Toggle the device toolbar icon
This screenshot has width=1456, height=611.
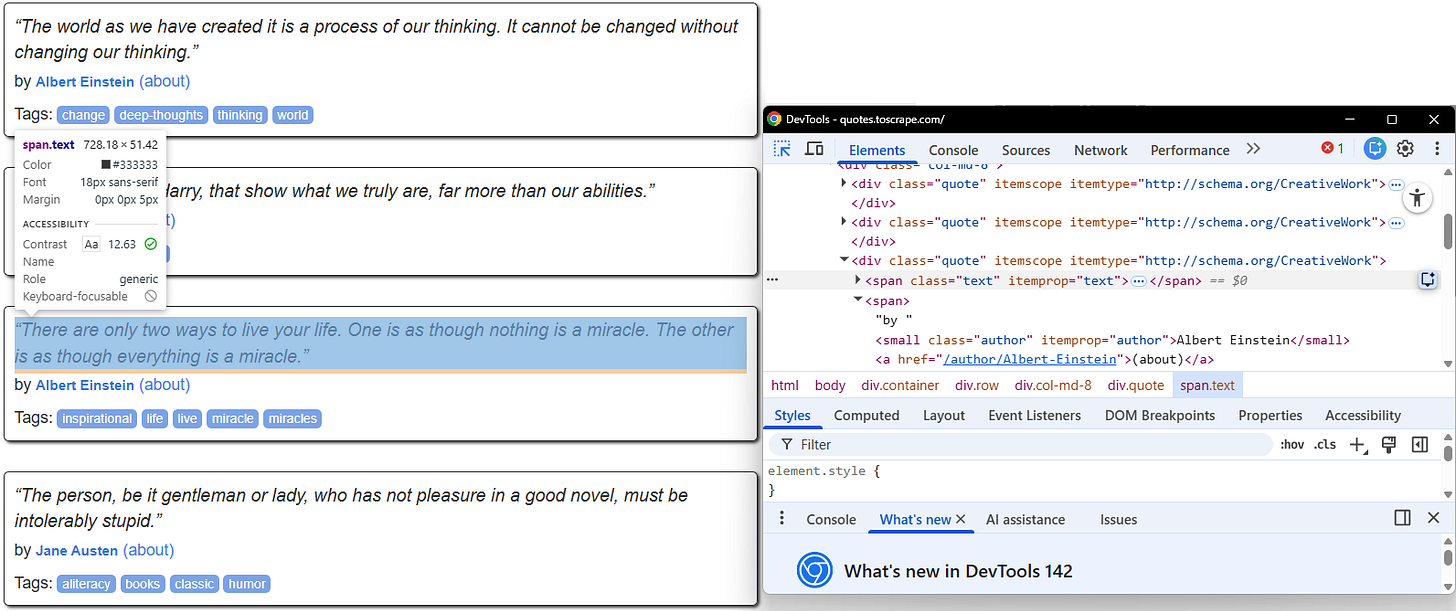[x=815, y=149]
